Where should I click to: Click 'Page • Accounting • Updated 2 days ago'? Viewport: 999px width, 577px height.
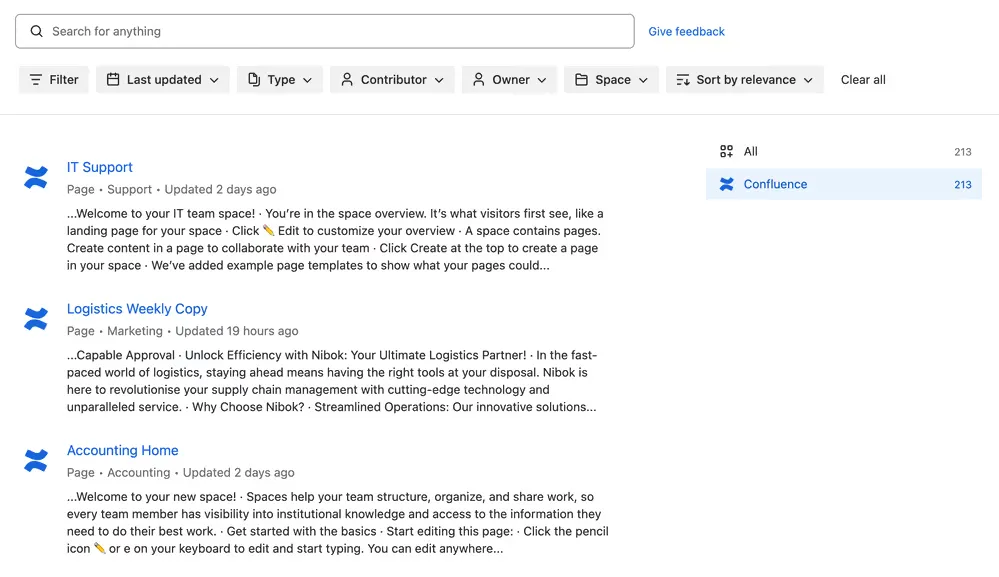[x=180, y=473]
